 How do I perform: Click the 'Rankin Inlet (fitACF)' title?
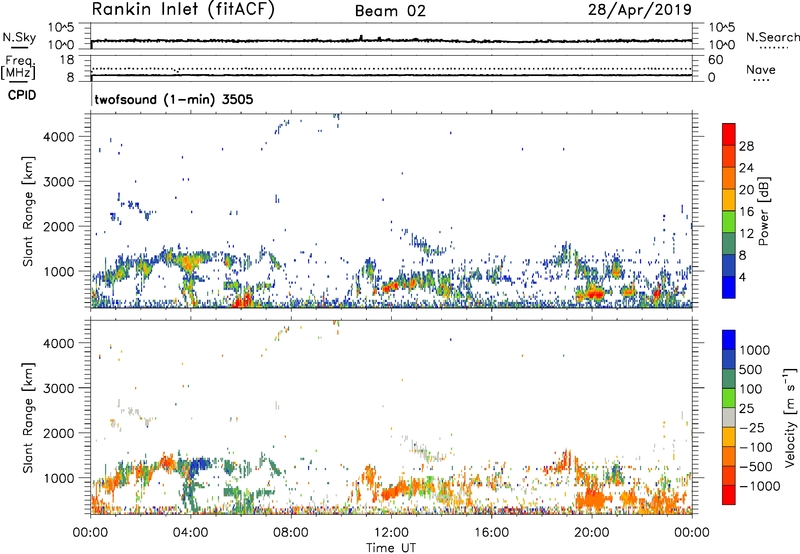(x=183, y=10)
